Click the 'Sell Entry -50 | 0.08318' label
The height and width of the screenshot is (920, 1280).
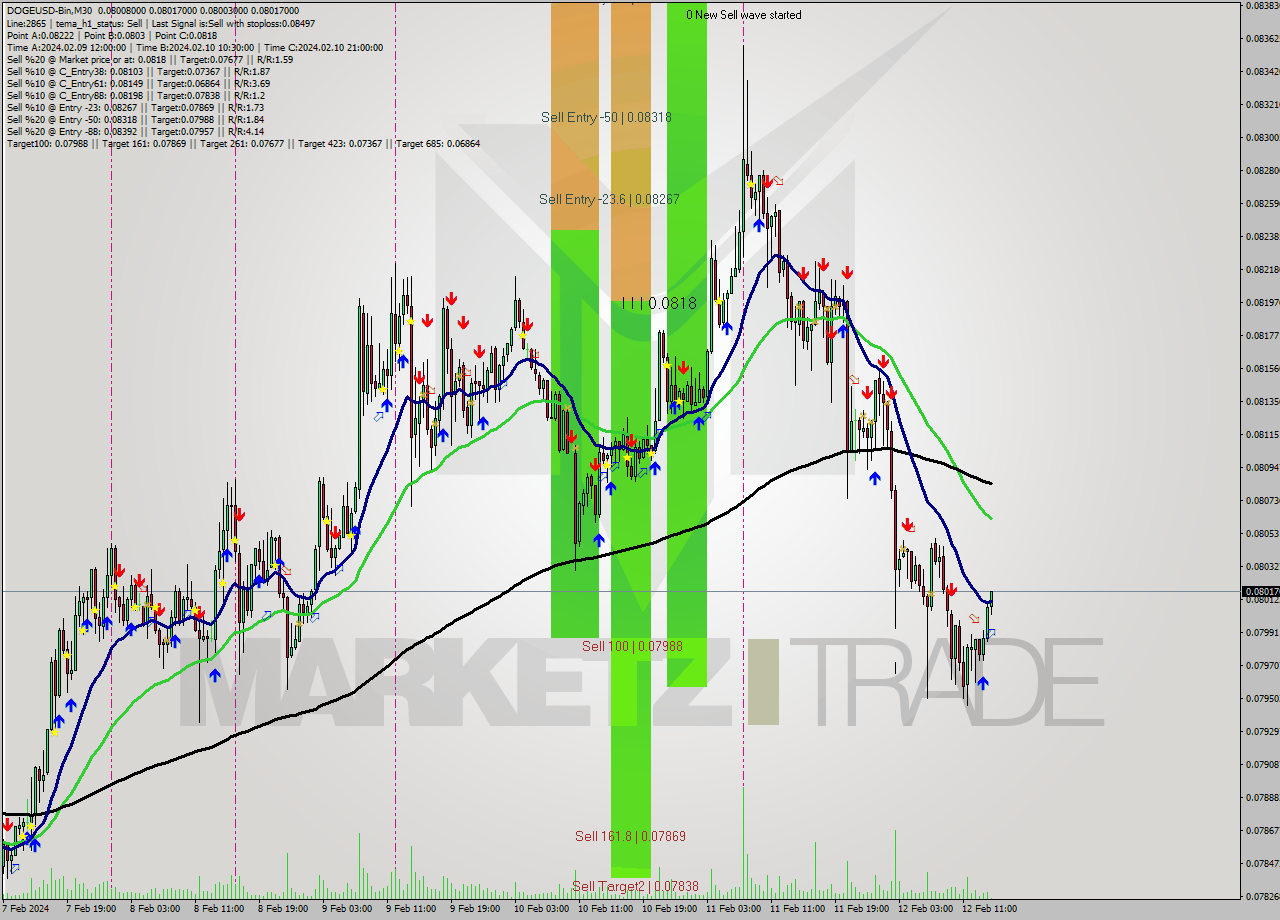(606, 117)
